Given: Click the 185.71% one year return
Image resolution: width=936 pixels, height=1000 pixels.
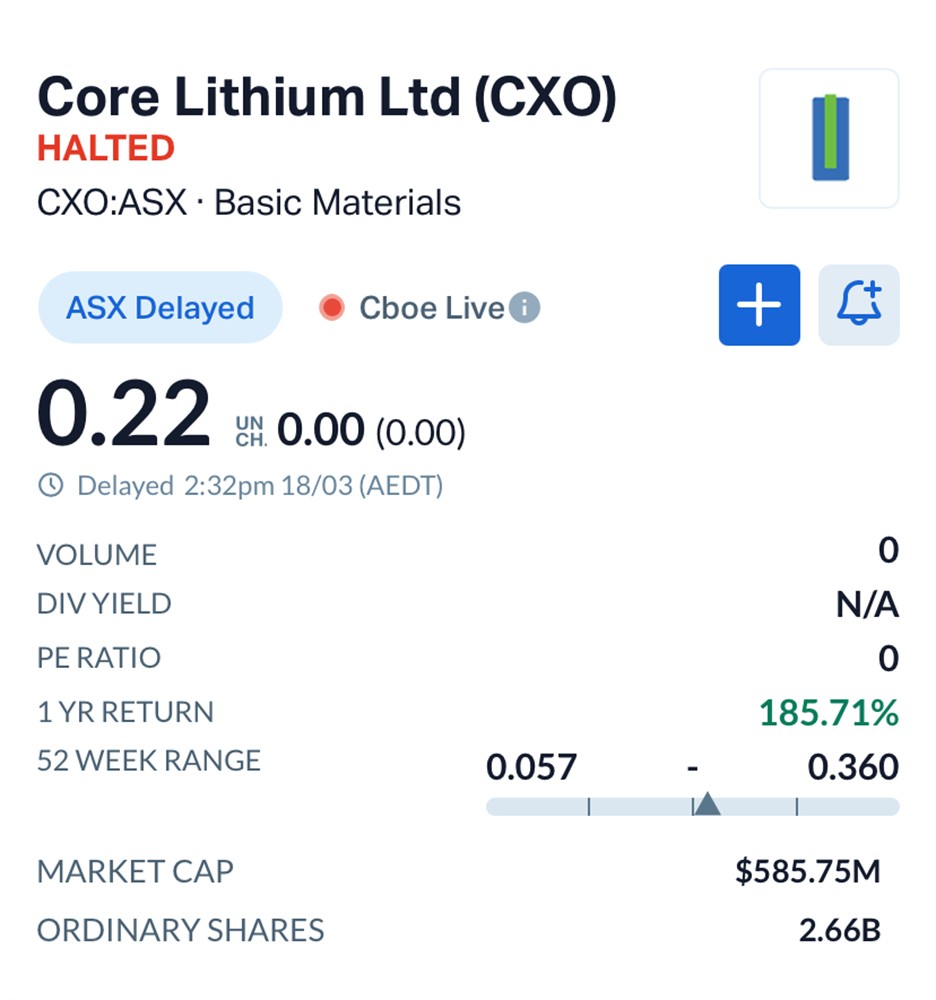Looking at the screenshot, I should click(829, 713).
